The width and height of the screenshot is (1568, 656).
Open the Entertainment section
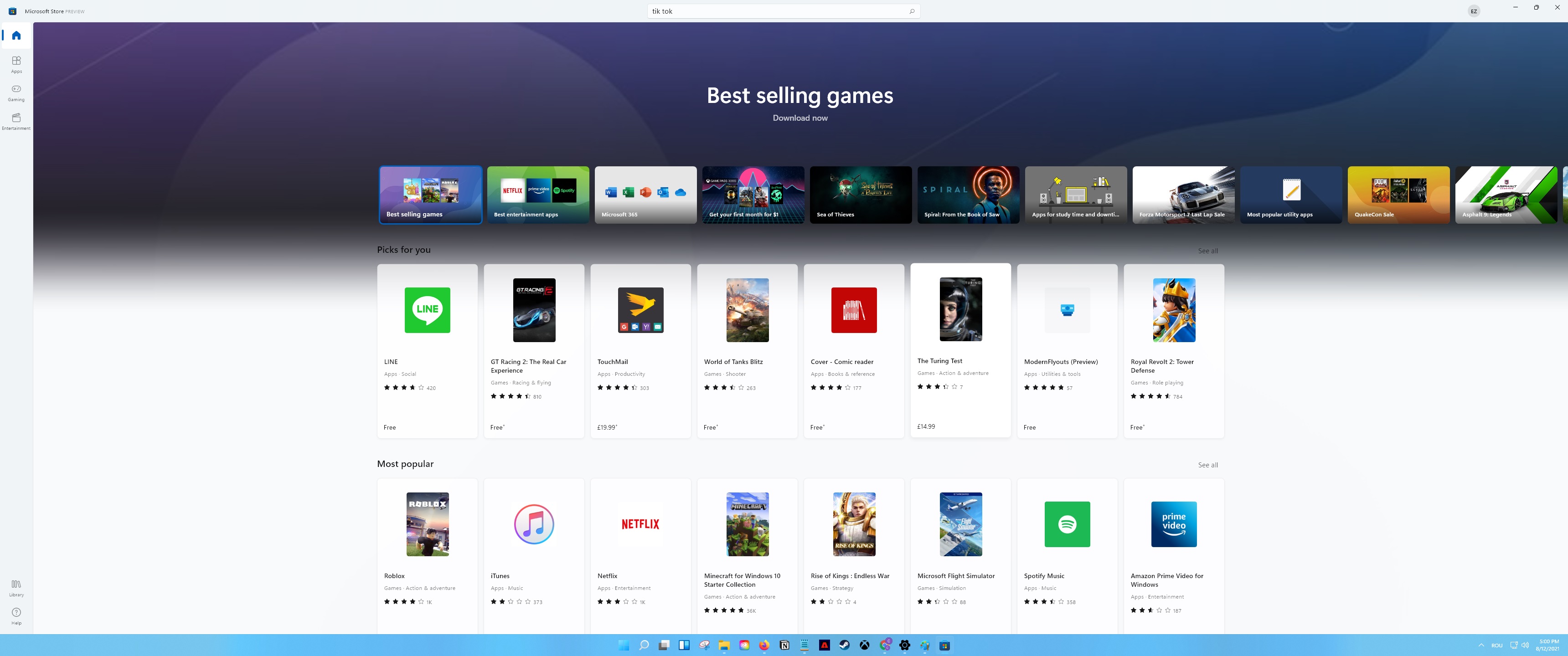[16, 120]
